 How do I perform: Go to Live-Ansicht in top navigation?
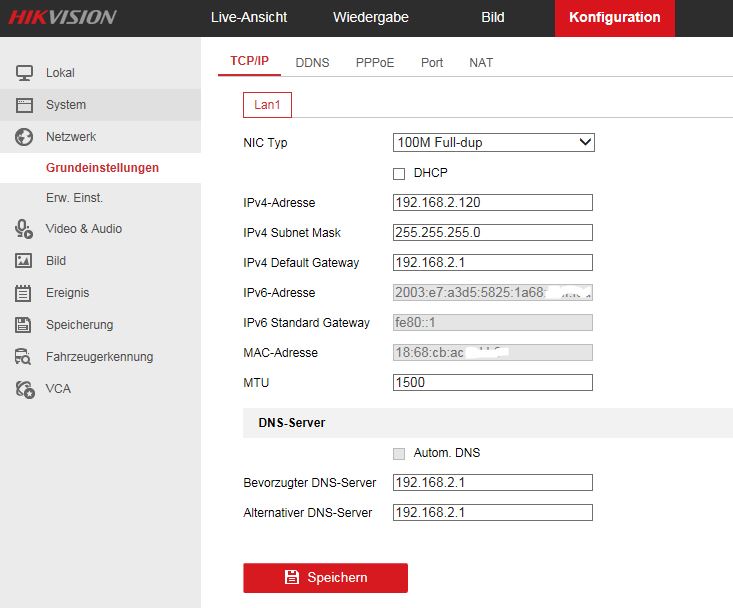pos(247,17)
